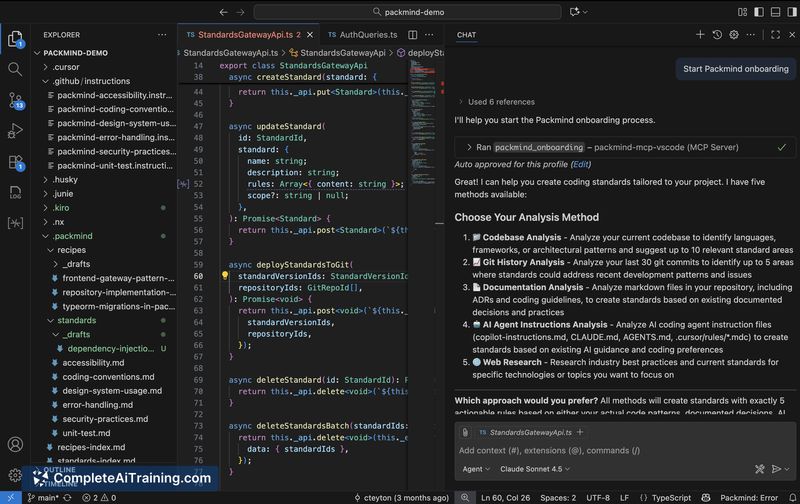800x504 pixels.
Task: Close the StandardsGatewayApi.ts editor tab
Action: point(310,35)
